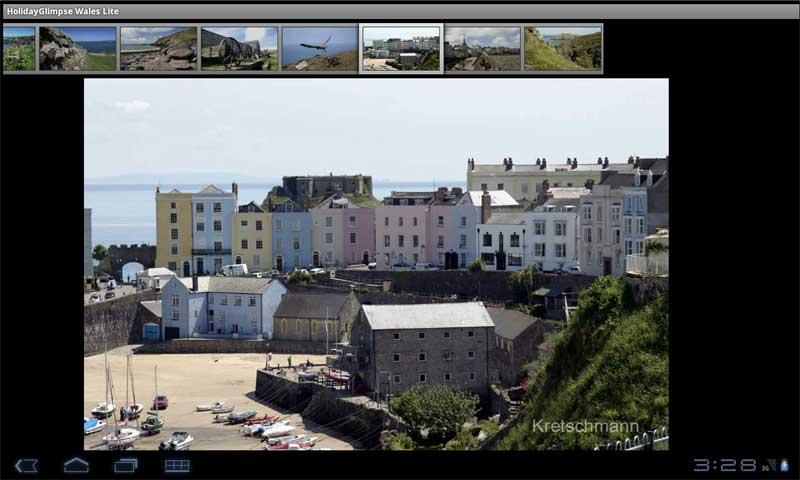Select the partially visible first green coast thumbnail
This screenshot has width=800, height=480.
tap(19, 48)
